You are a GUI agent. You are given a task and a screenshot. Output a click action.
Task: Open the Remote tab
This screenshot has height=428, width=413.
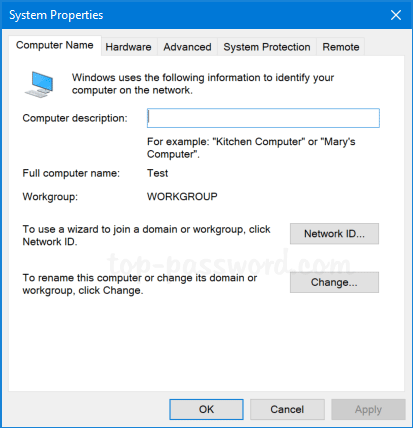(x=341, y=47)
